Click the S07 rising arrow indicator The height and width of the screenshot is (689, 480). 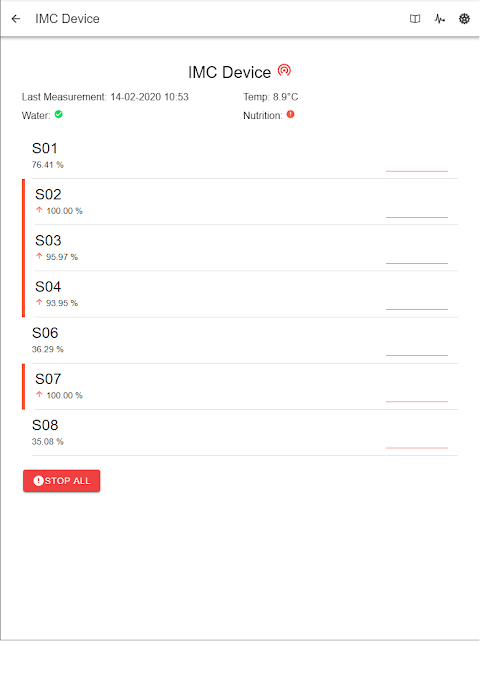39,395
